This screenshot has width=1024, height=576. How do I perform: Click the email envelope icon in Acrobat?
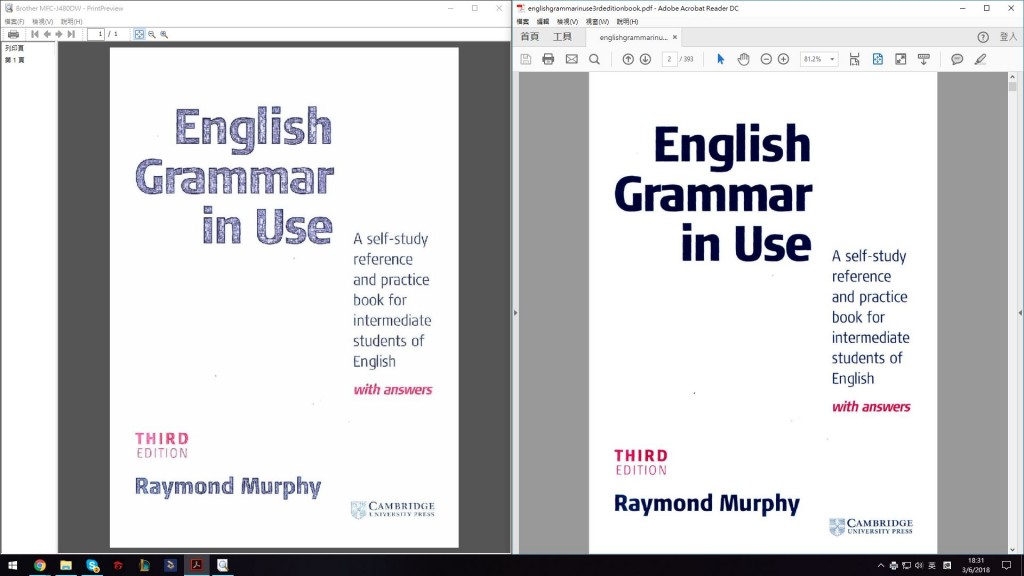tap(571, 59)
